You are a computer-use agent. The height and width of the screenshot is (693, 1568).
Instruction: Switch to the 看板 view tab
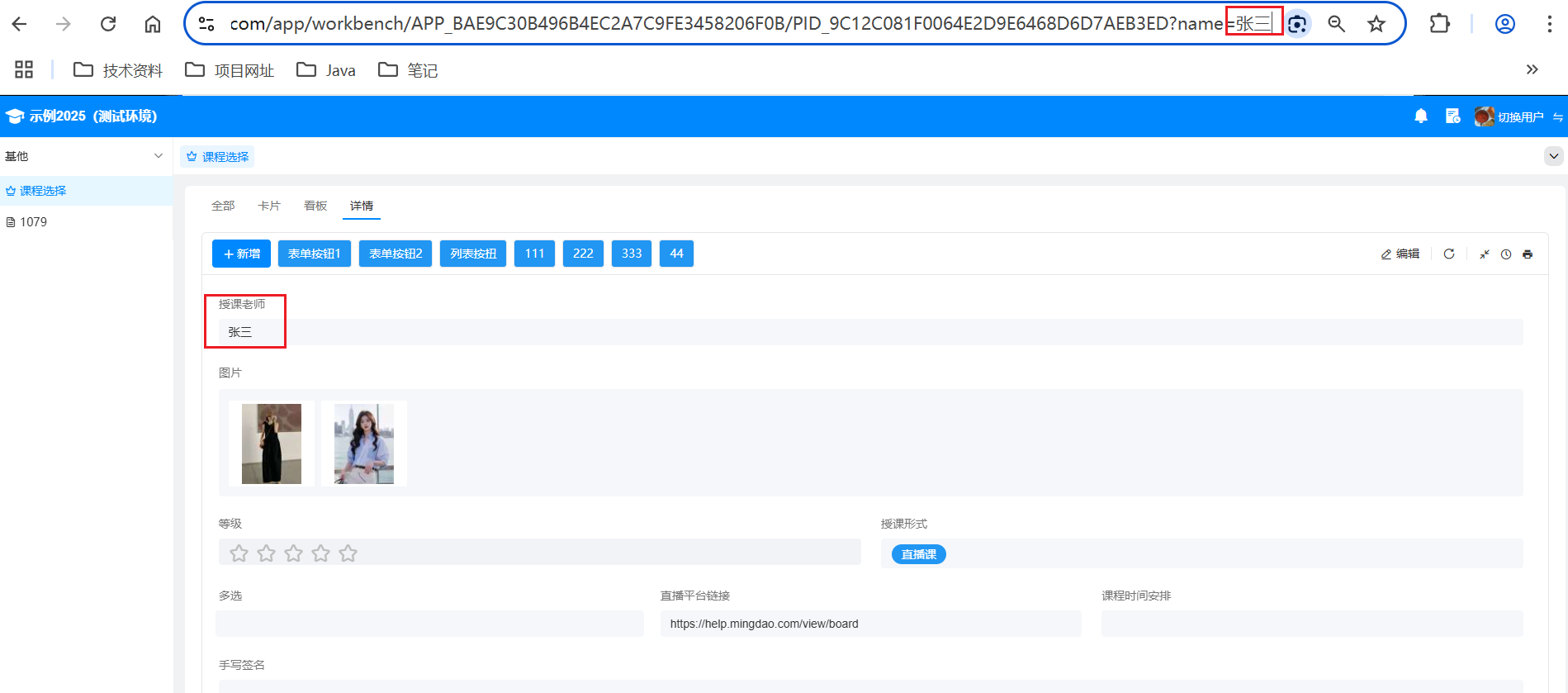pos(315,206)
